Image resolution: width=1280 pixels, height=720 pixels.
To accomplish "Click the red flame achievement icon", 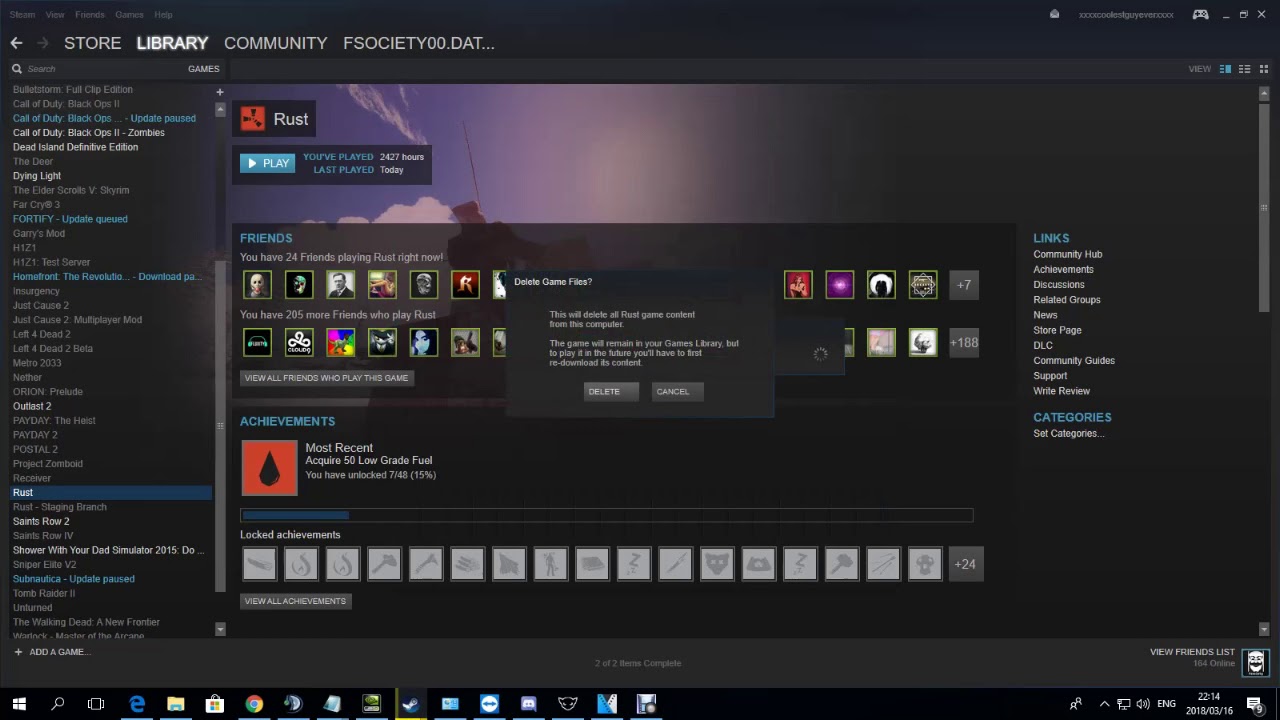I will (x=269, y=468).
